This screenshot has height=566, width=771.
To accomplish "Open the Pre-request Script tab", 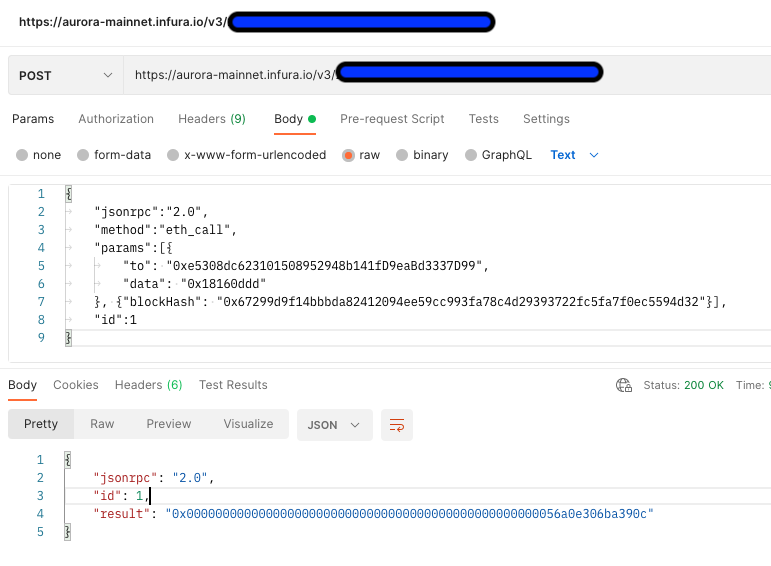I will click(x=392, y=119).
